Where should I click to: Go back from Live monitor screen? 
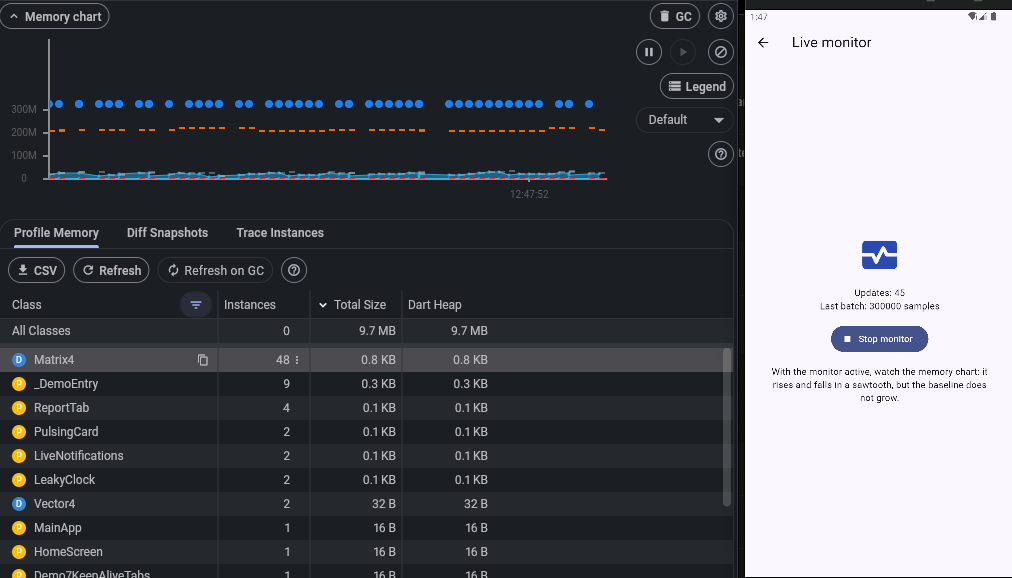pos(763,43)
